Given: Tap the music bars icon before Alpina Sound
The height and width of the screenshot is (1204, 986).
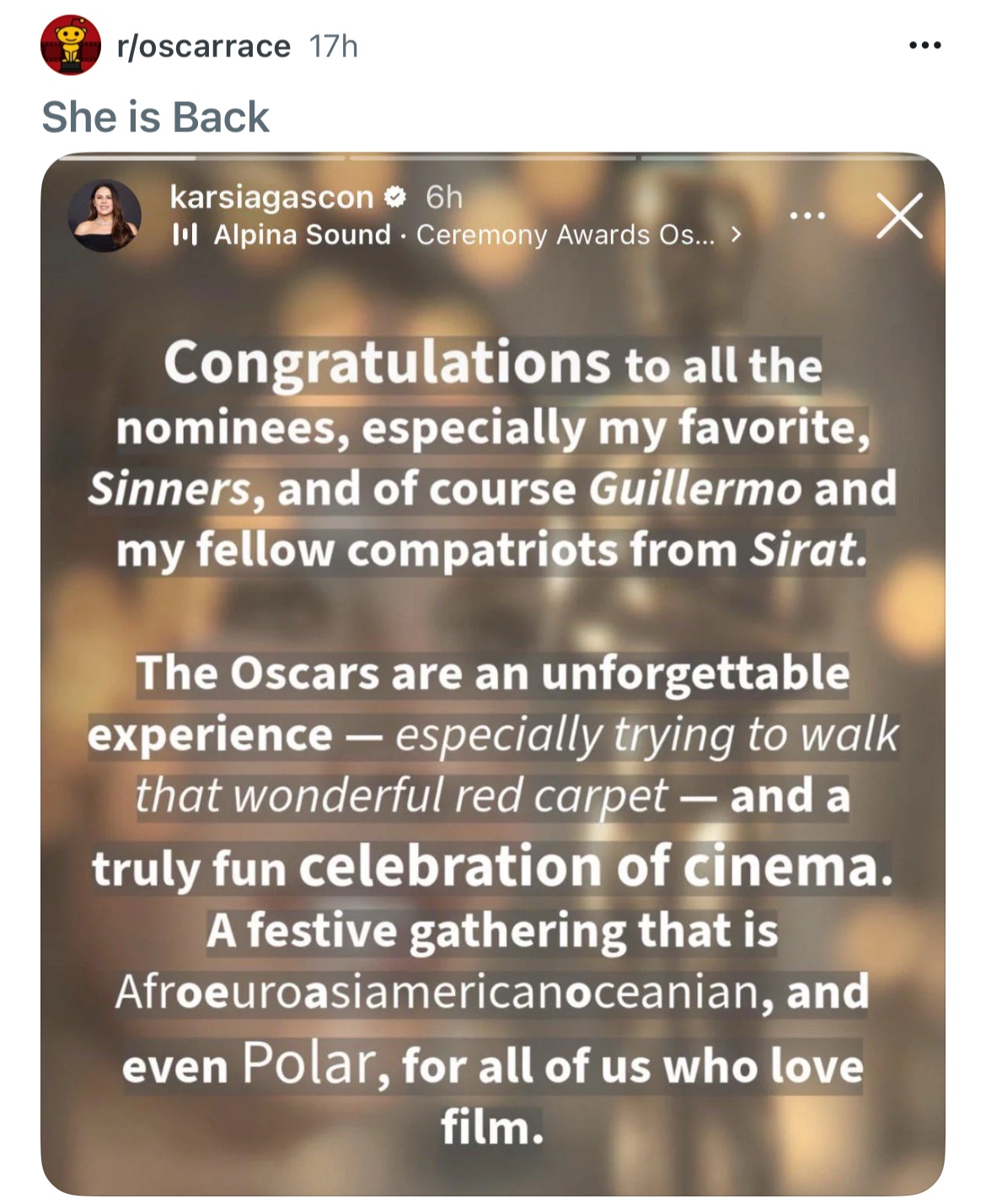Looking at the screenshot, I should 185,235.
